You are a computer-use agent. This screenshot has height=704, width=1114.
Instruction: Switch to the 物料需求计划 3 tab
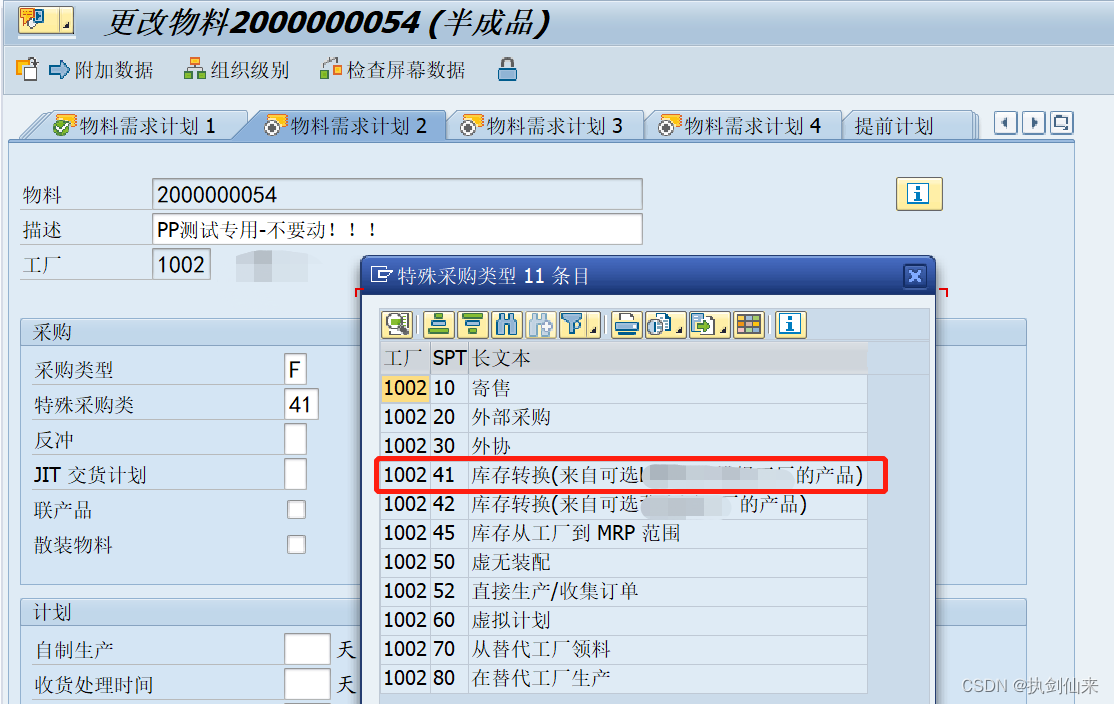545,124
